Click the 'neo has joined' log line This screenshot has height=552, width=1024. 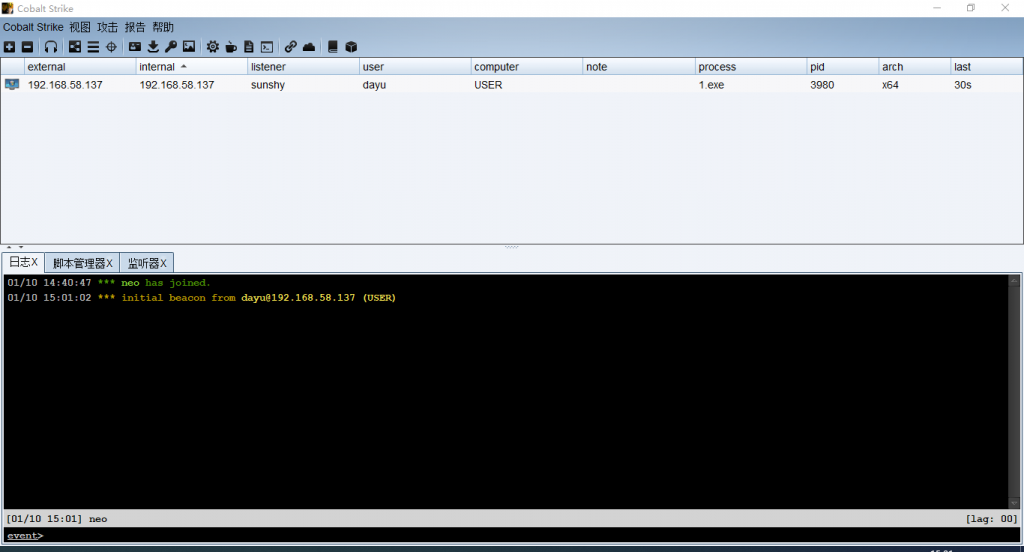tap(108, 283)
